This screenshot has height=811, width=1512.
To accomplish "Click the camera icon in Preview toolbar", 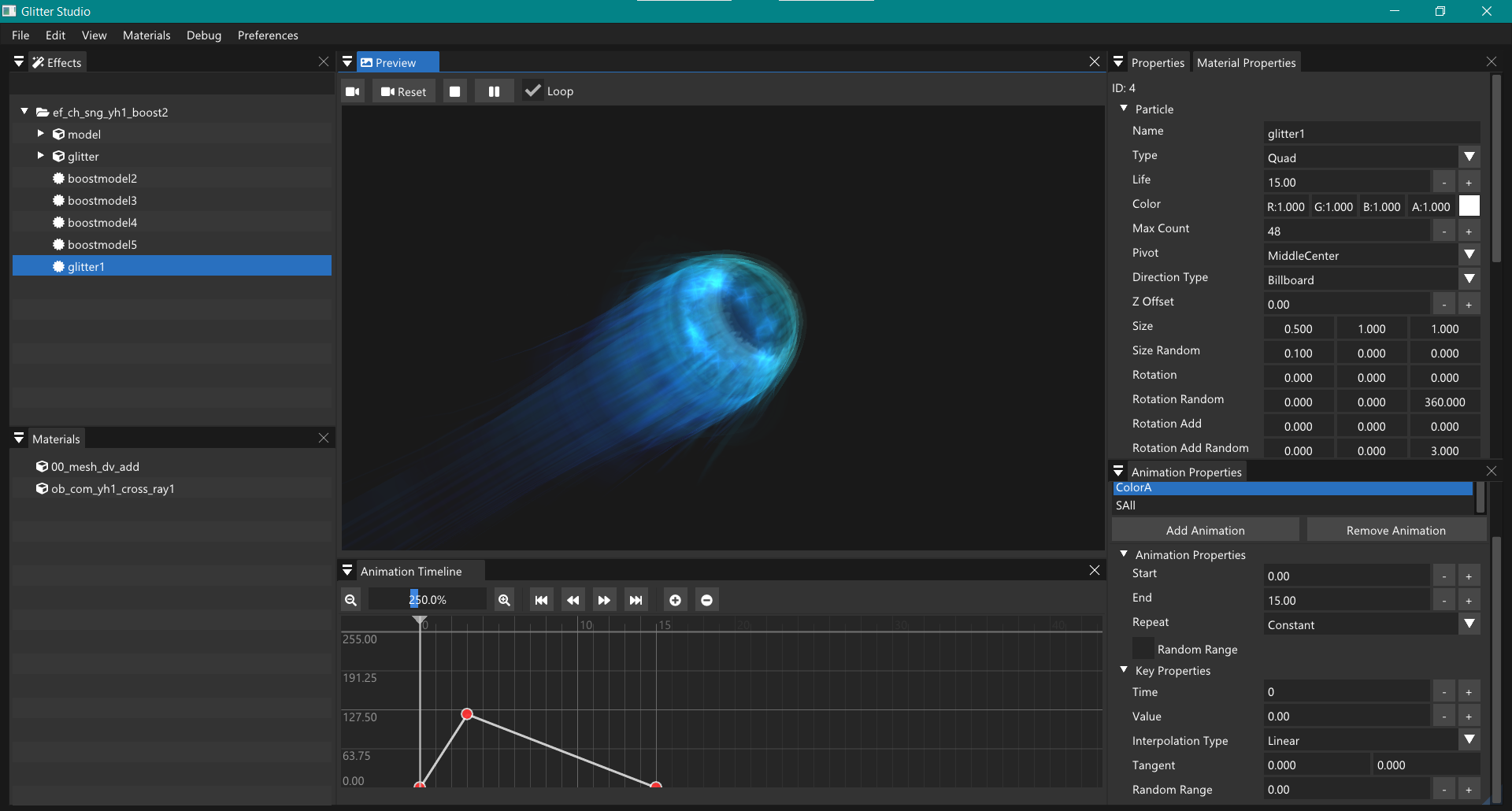I will pos(353,91).
